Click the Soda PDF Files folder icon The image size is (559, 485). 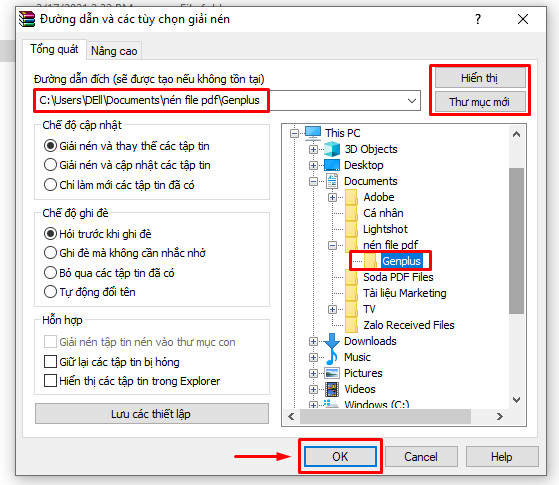point(351,277)
